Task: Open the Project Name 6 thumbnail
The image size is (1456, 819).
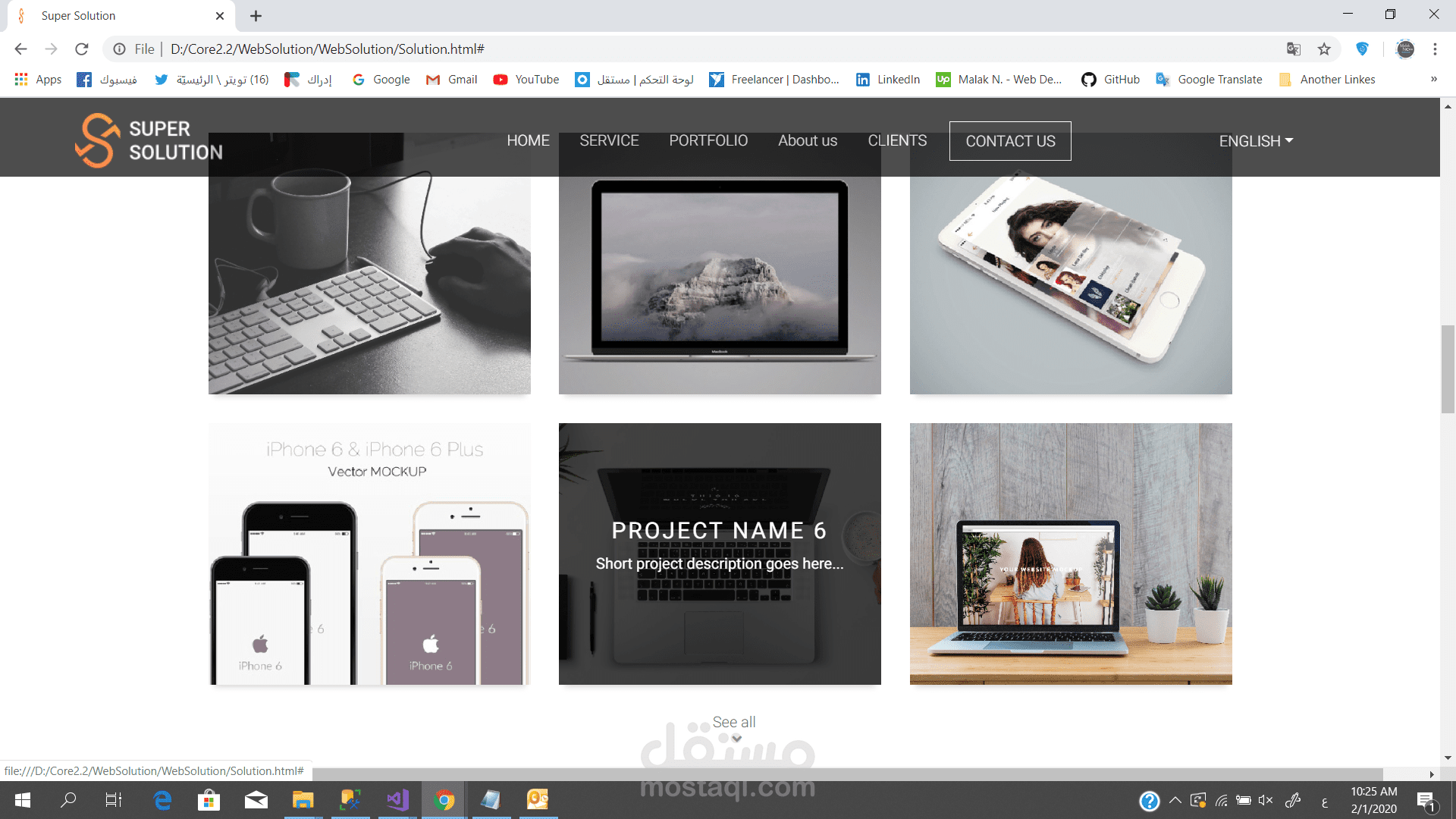Action: pos(720,554)
